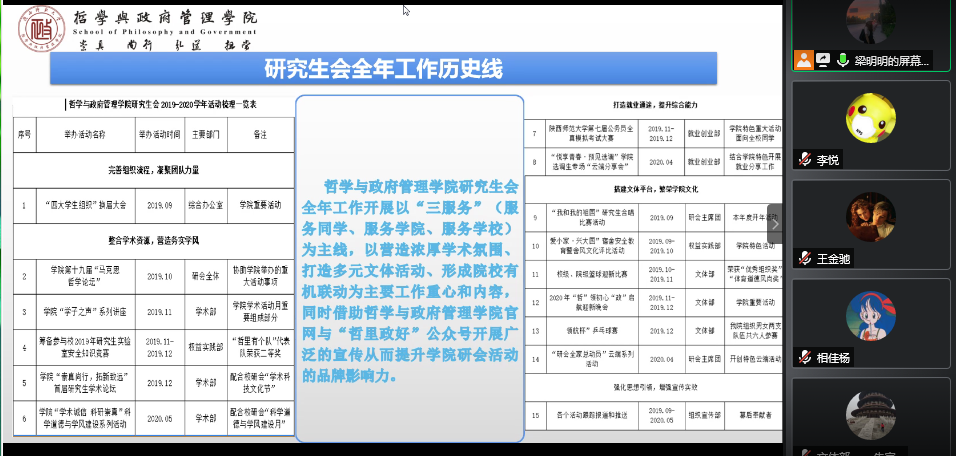
Task: Select 梁明明's participant avatar at the top
Action: 871,21
